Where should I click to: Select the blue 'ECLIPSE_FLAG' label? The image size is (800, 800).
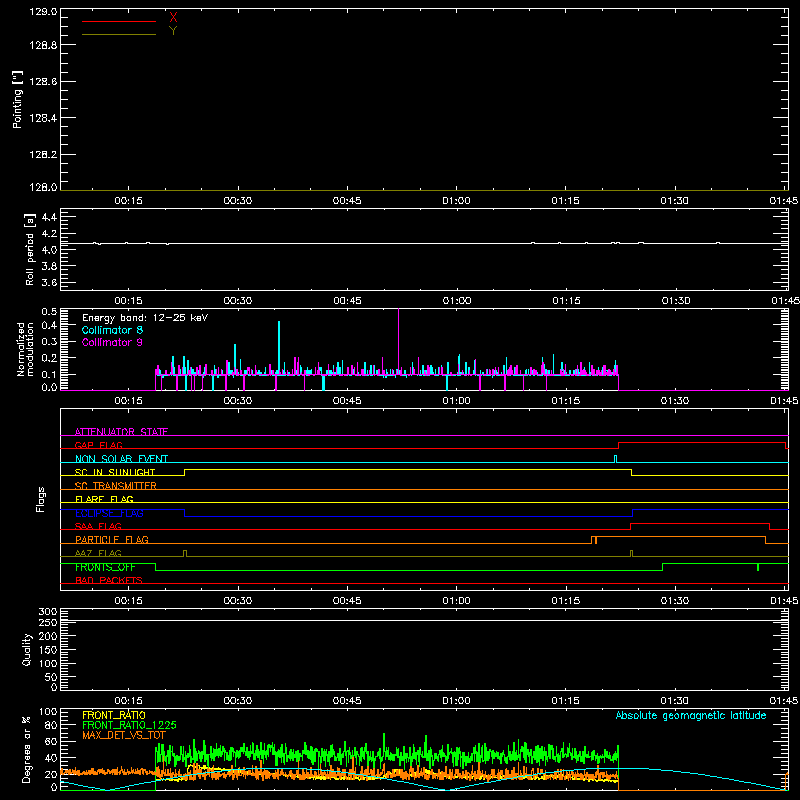pyautogui.click(x=109, y=513)
